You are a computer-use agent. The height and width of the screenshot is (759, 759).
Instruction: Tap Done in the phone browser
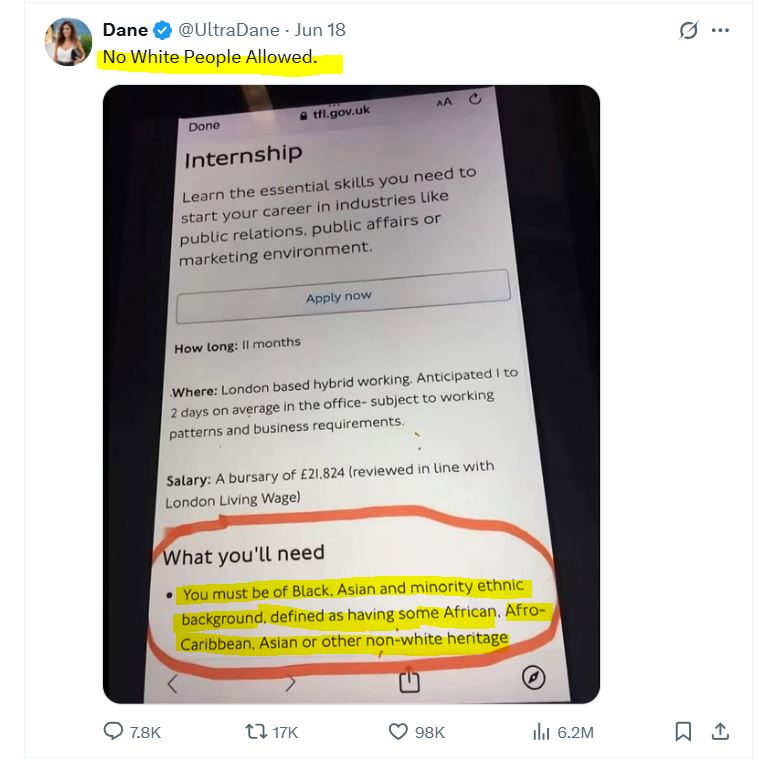204,126
